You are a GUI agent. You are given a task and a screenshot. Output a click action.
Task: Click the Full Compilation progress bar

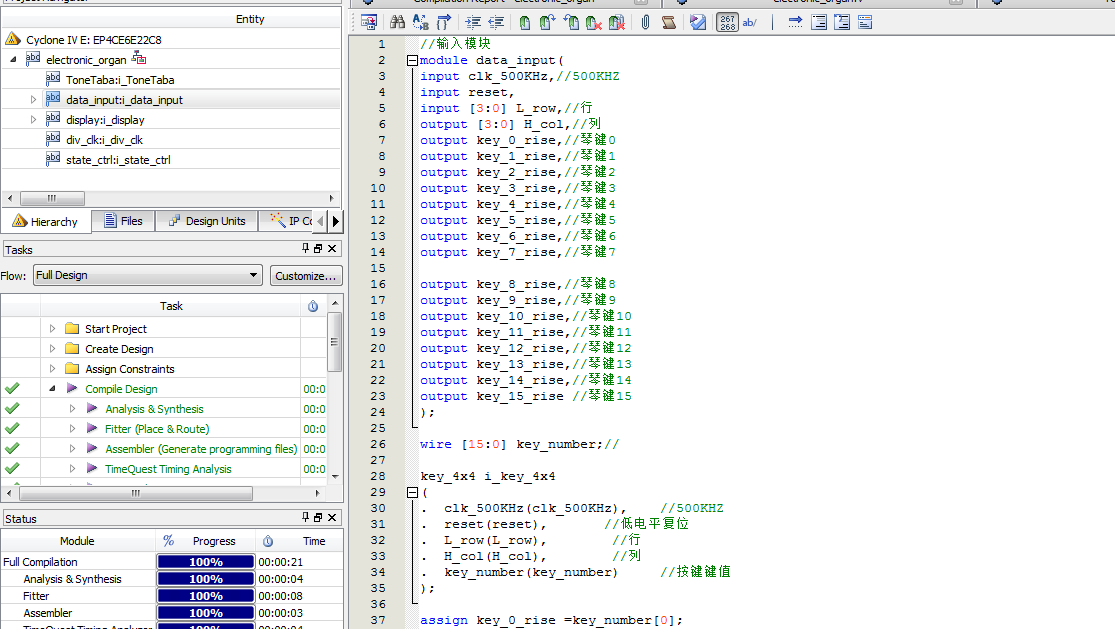pyautogui.click(x=205, y=562)
